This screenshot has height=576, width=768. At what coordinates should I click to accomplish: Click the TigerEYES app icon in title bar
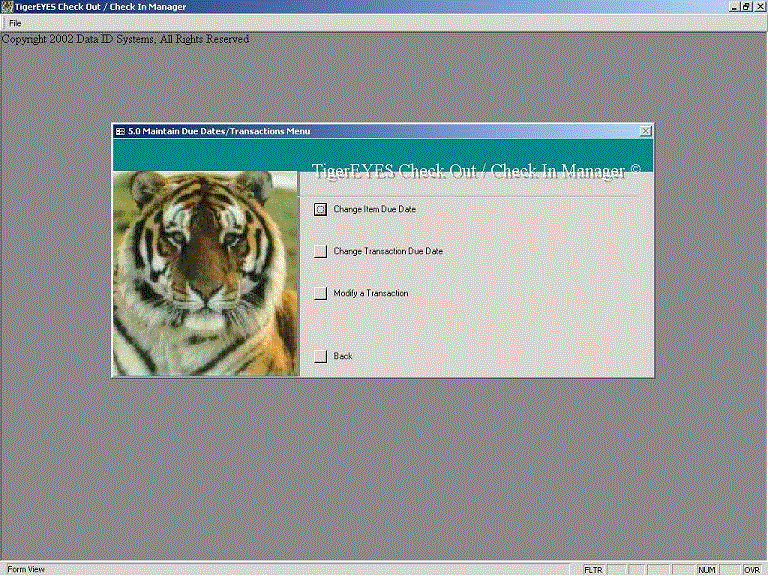click(6, 7)
